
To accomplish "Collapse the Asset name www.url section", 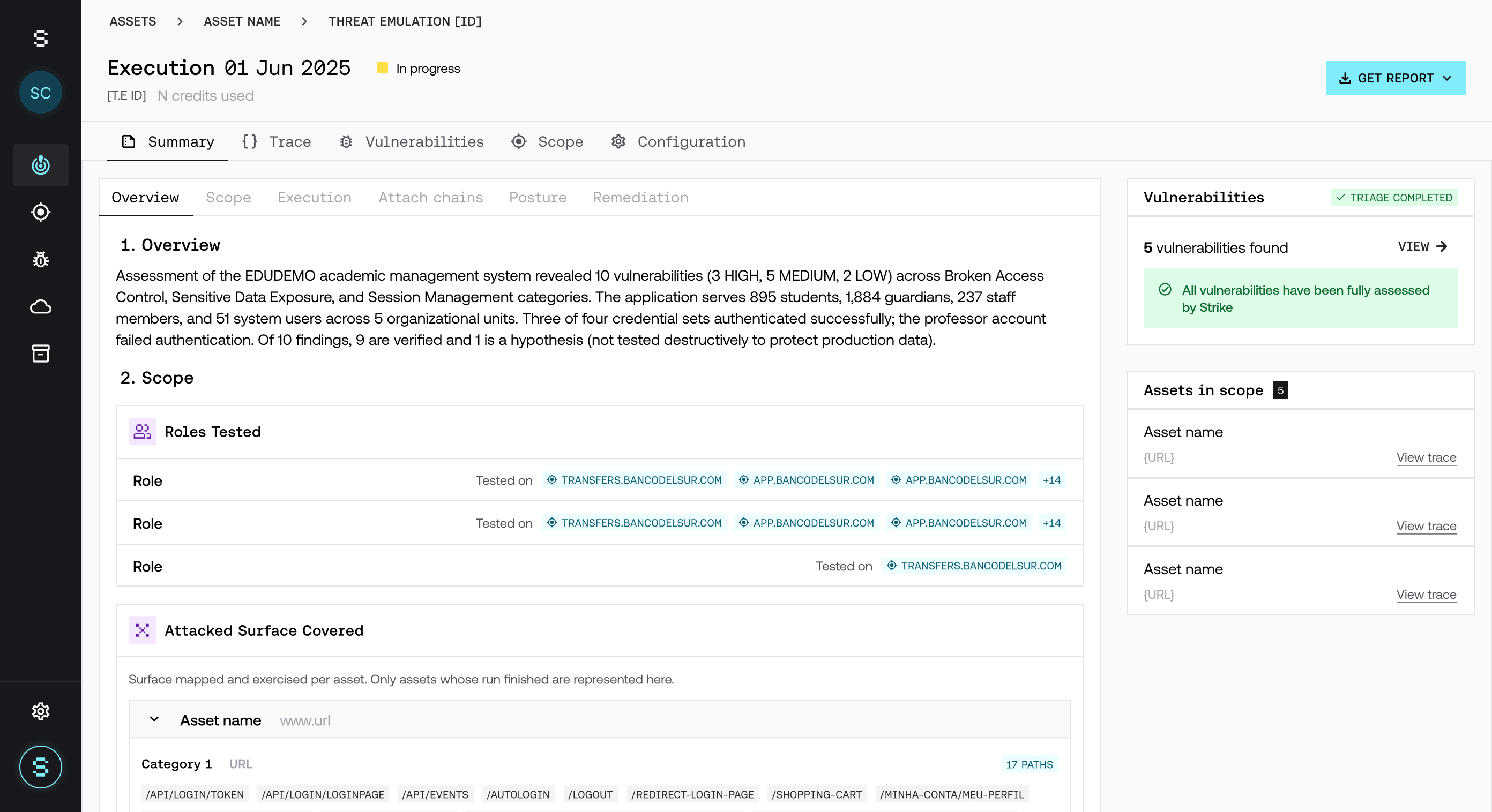I will click(155, 719).
